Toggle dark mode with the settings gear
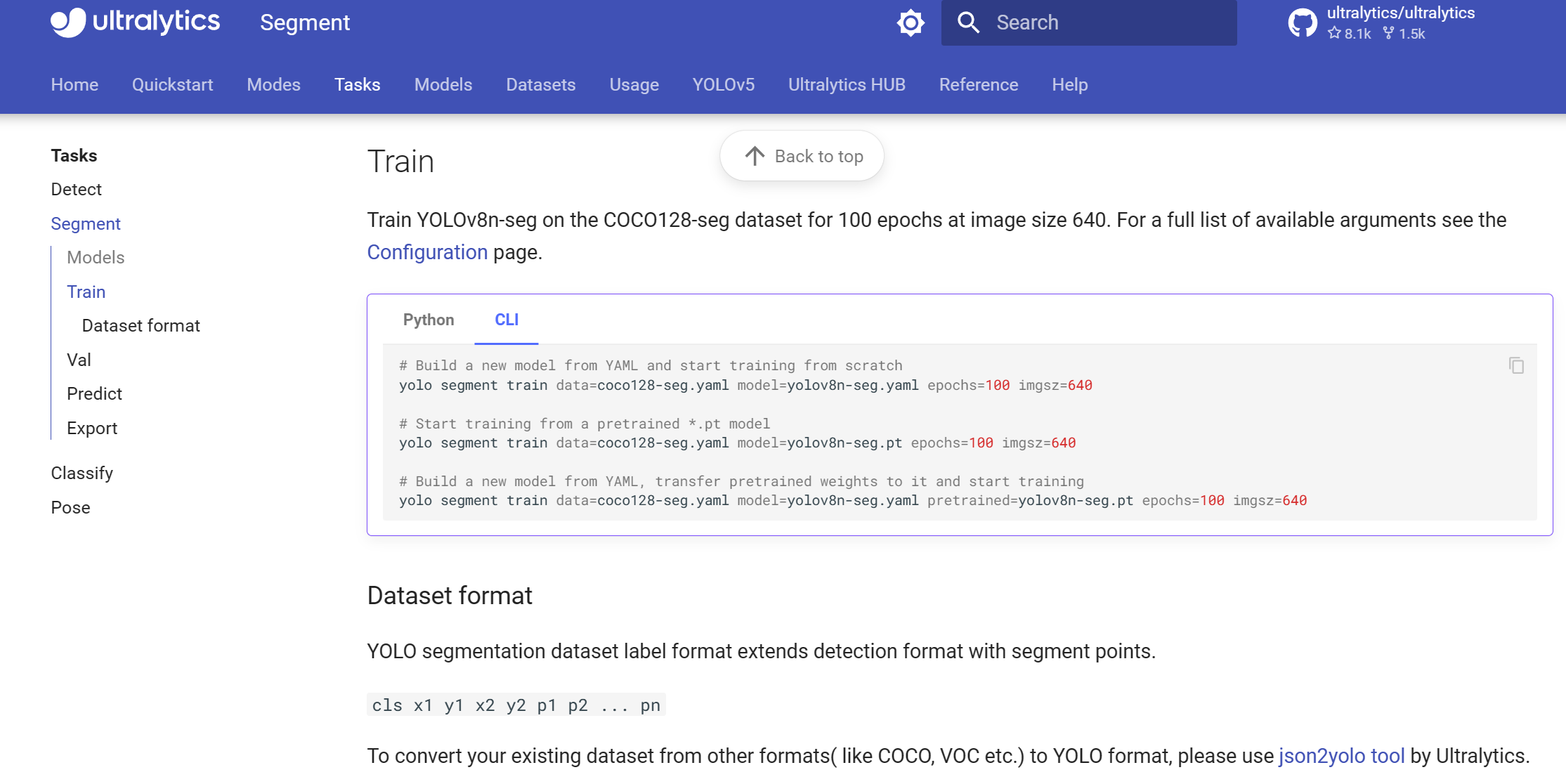This screenshot has height=784, width=1566. click(x=911, y=22)
